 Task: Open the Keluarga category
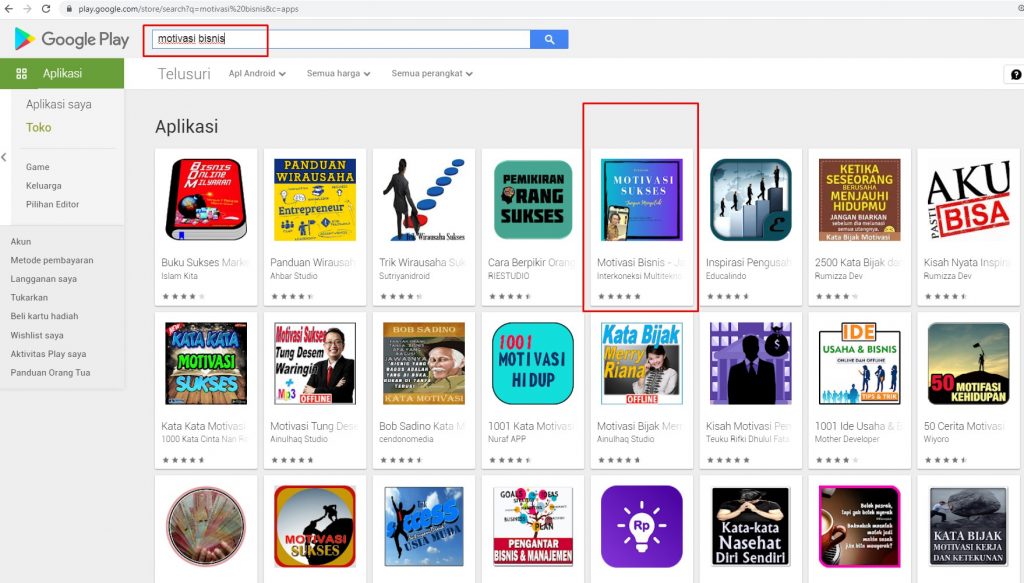[44, 186]
